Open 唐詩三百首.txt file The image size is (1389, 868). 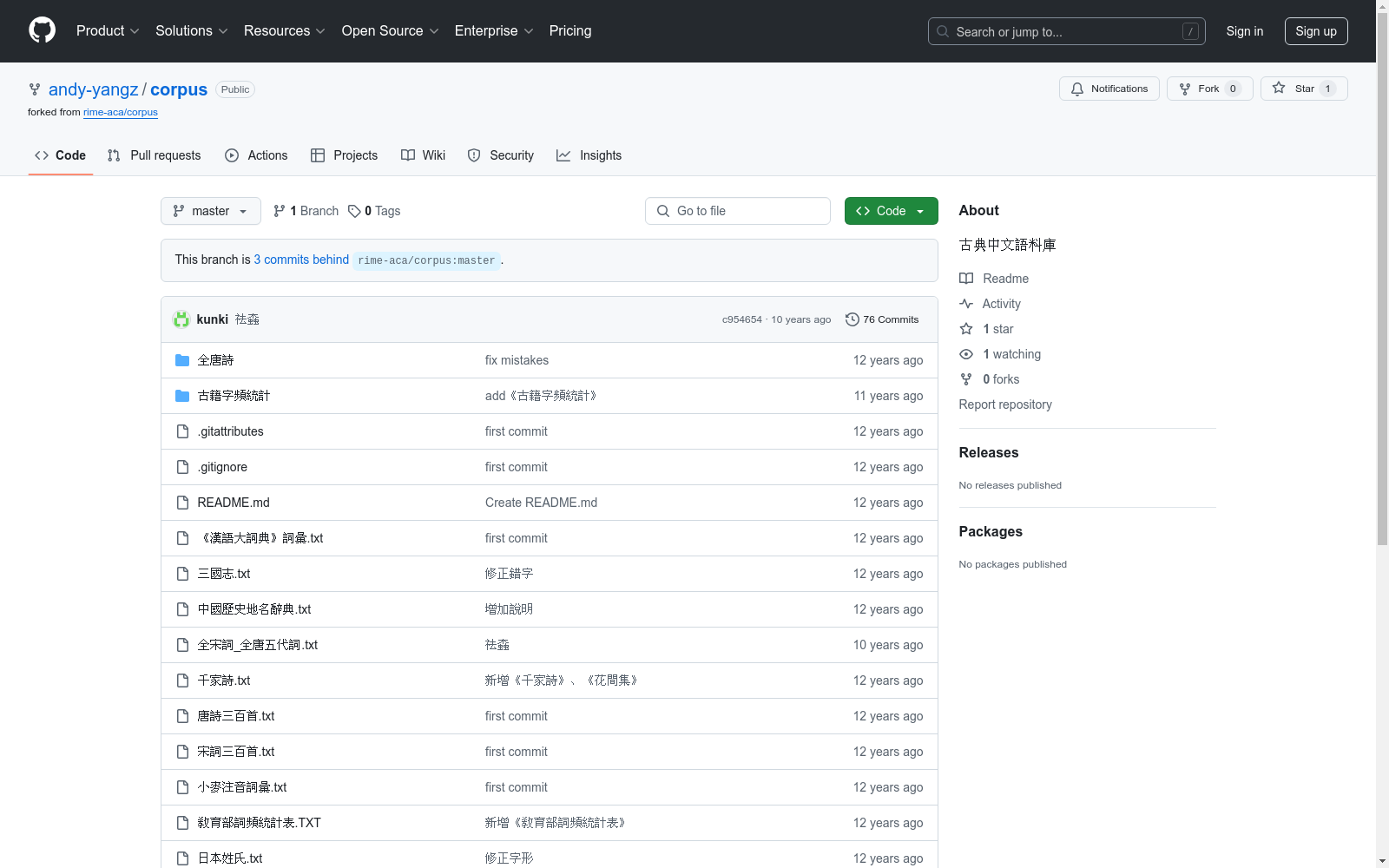(x=236, y=716)
